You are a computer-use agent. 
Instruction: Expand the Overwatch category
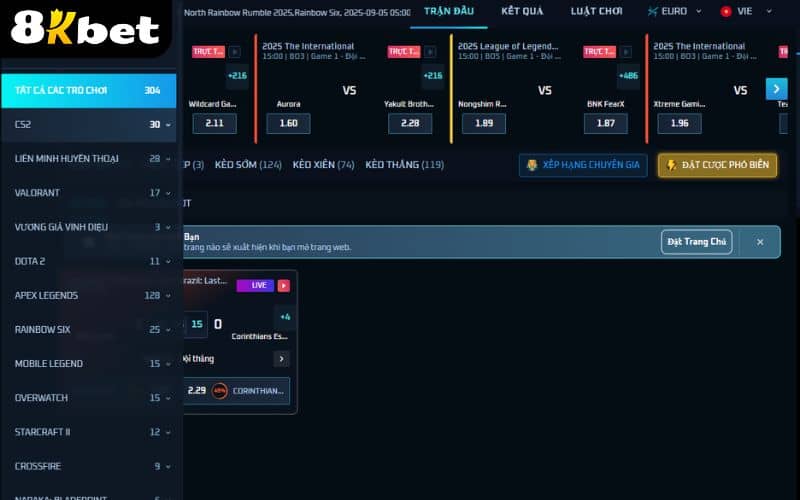168,398
